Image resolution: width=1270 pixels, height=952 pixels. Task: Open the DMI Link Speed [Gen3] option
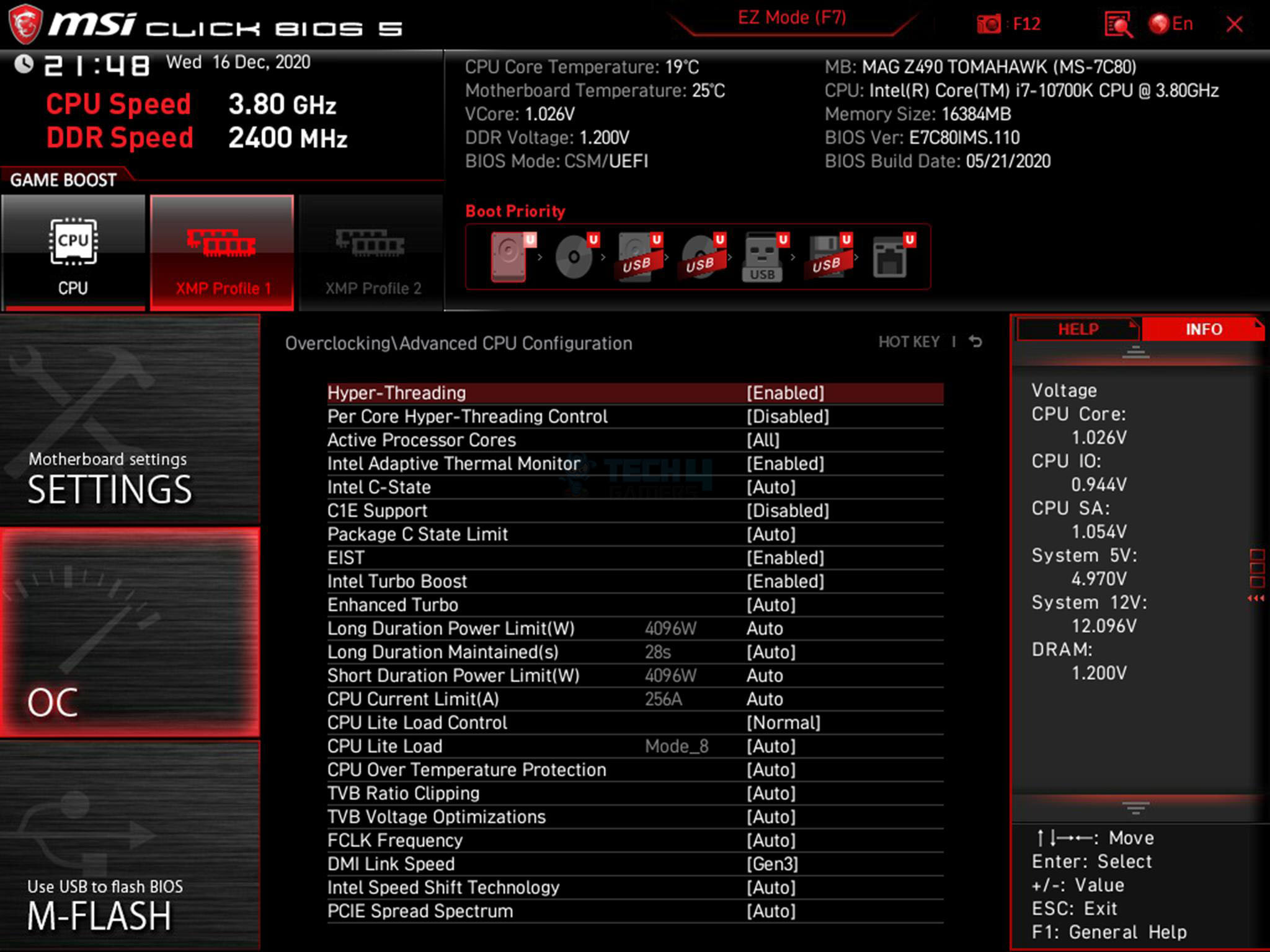635,864
